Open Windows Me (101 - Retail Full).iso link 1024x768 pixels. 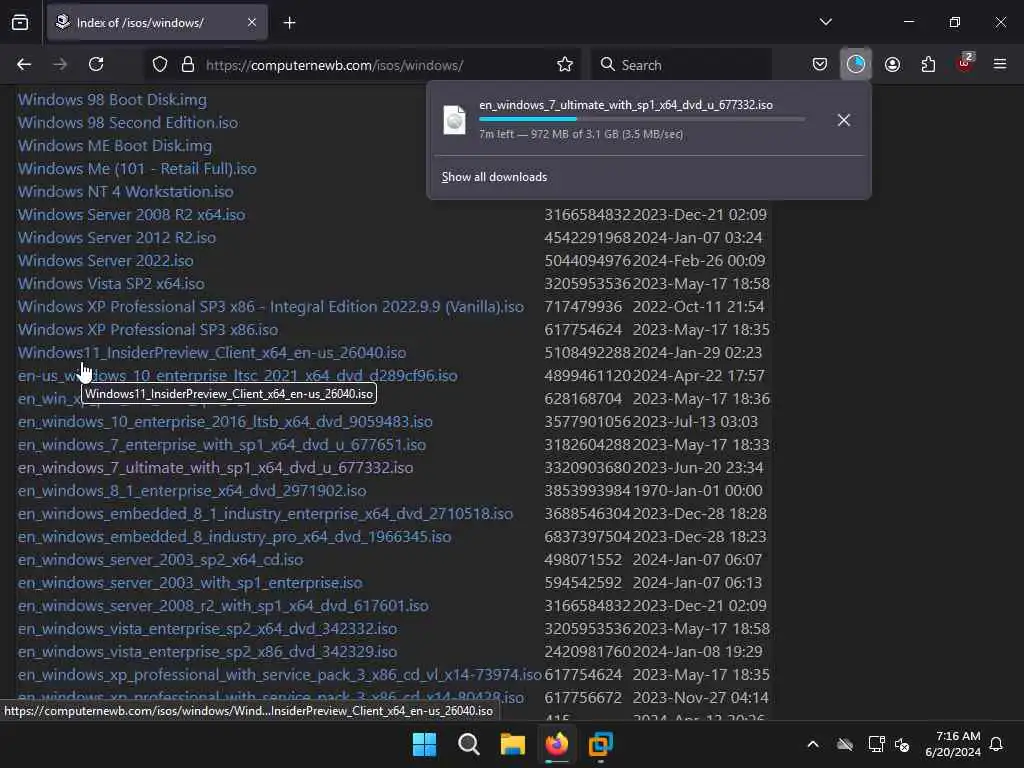[x=137, y=168]
